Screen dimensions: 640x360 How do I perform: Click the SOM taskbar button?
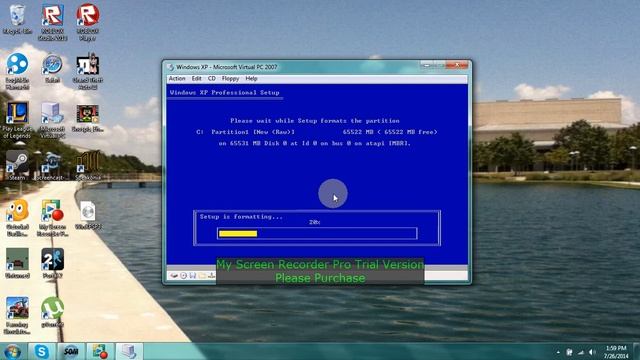pyautogui.click(x=71, y=351)
